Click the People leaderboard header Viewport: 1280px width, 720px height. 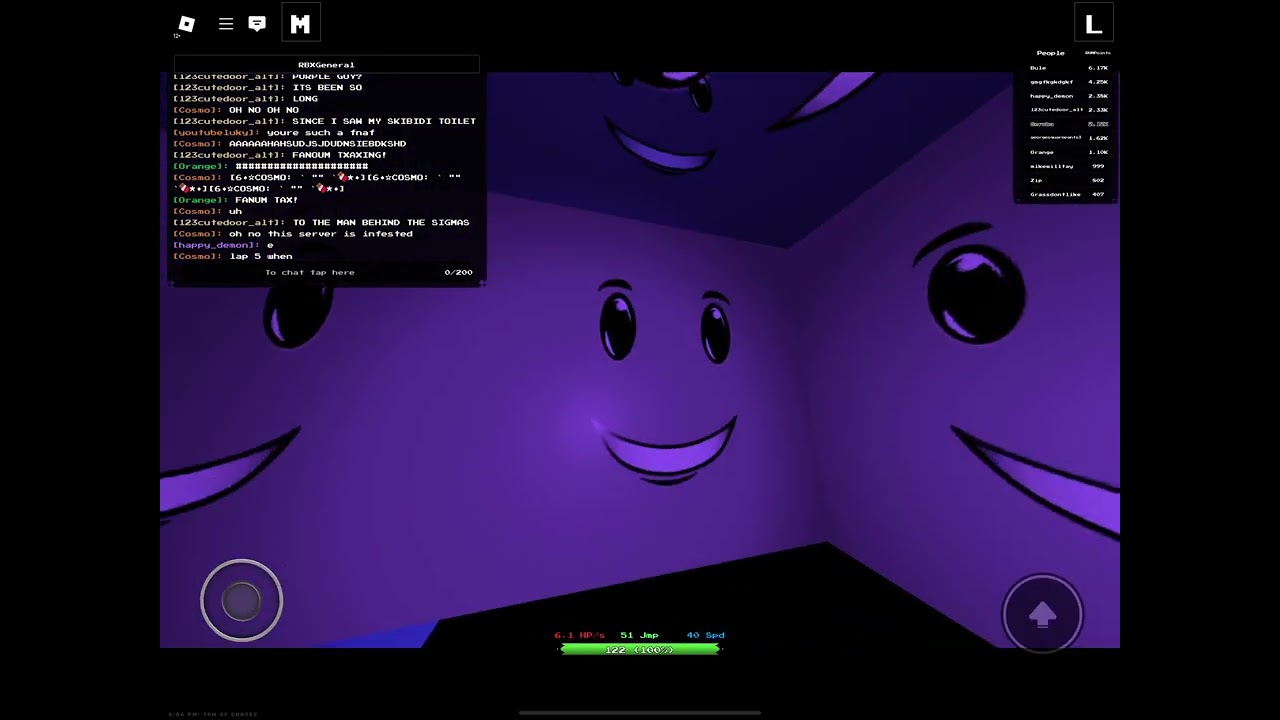1050,53
